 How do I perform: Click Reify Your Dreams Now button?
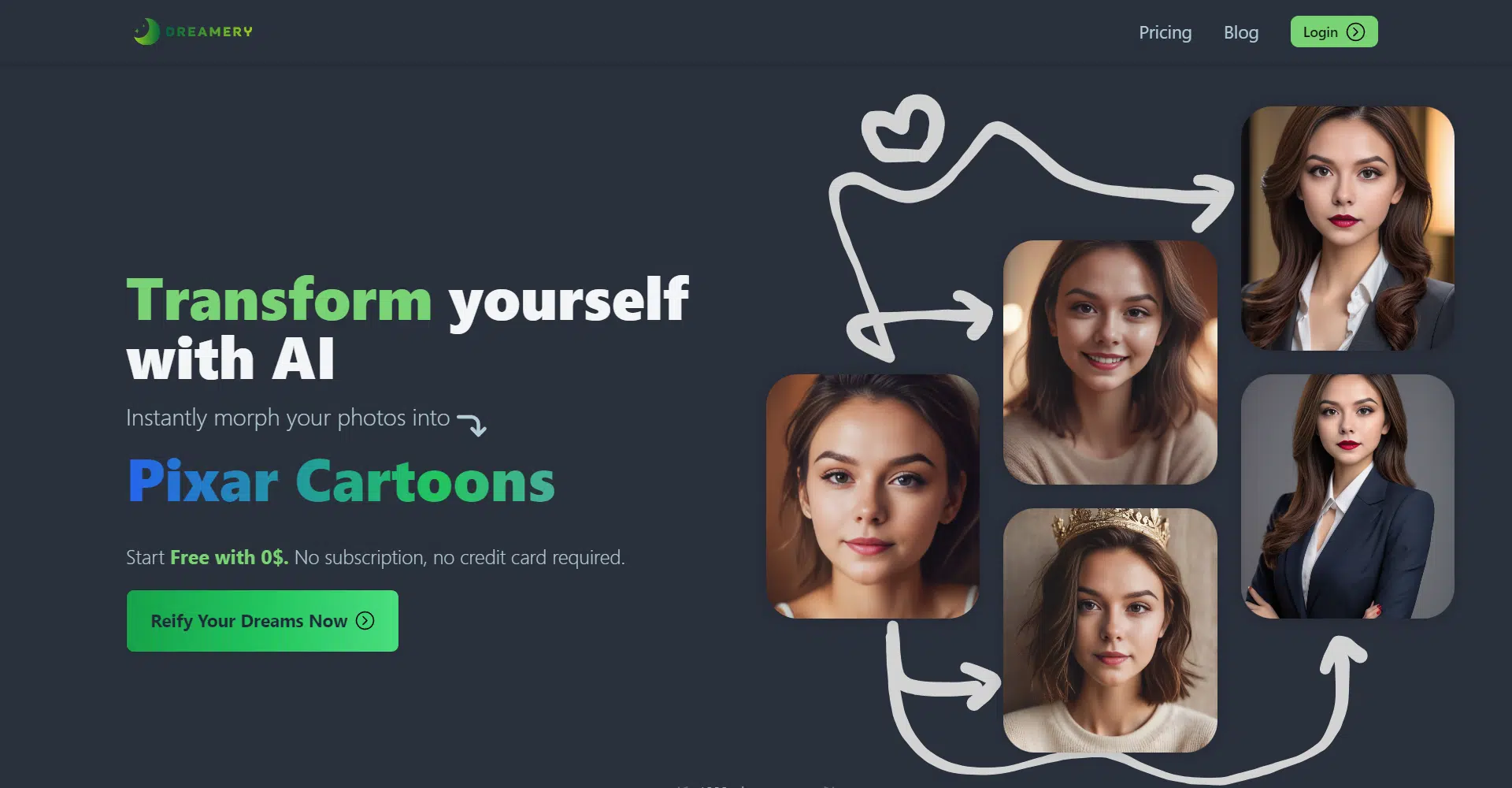point(262,621)
